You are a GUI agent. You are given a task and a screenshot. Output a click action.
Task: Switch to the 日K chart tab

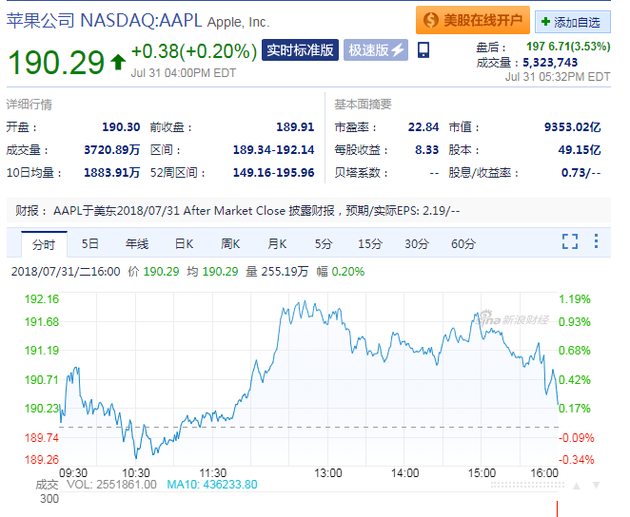[184, 244]
